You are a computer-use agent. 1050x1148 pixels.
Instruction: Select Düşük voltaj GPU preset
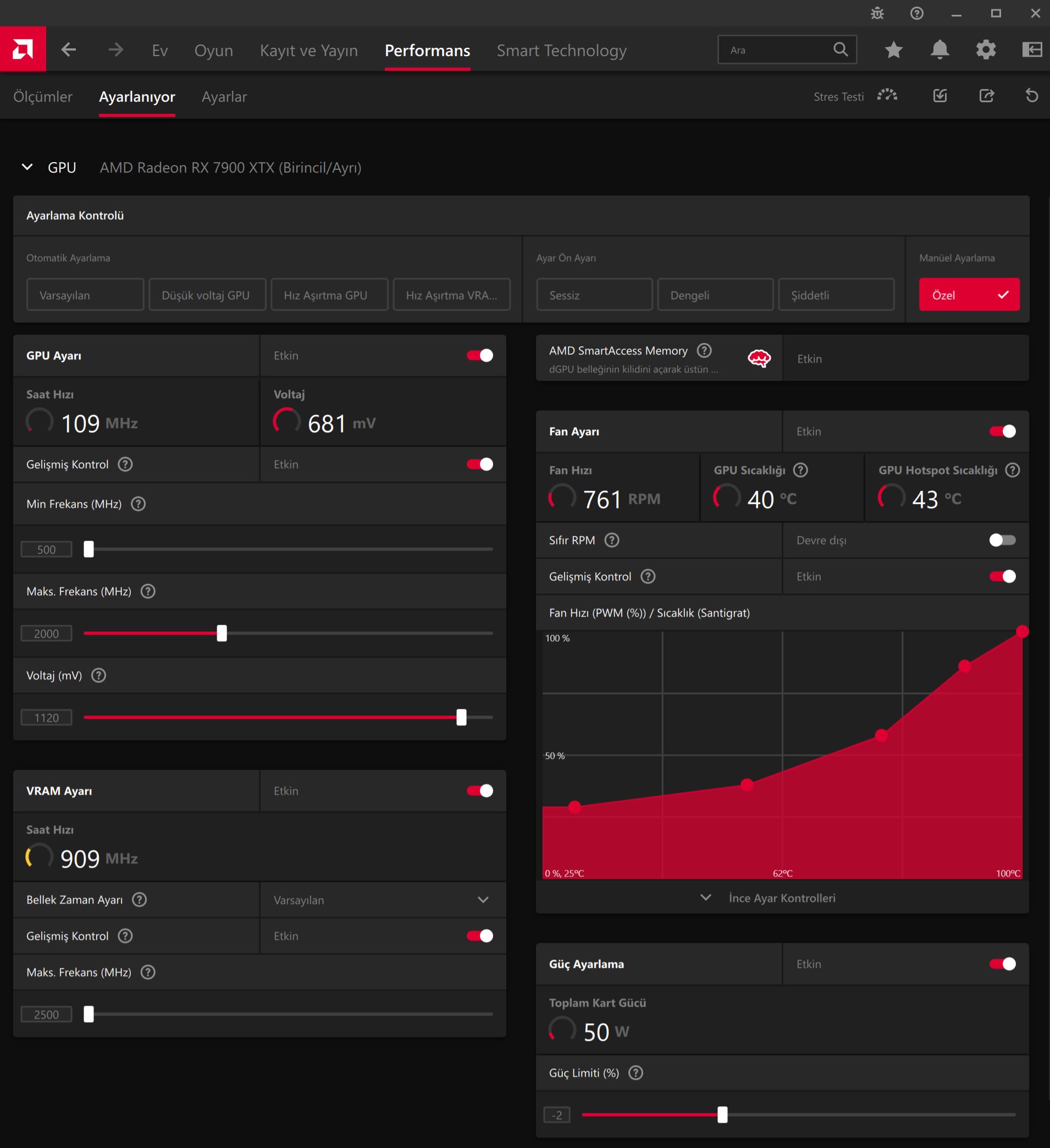point(207,295)
